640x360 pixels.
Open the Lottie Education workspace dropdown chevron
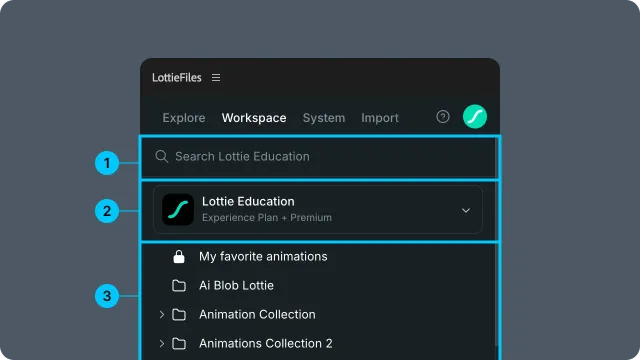[466, 210]
